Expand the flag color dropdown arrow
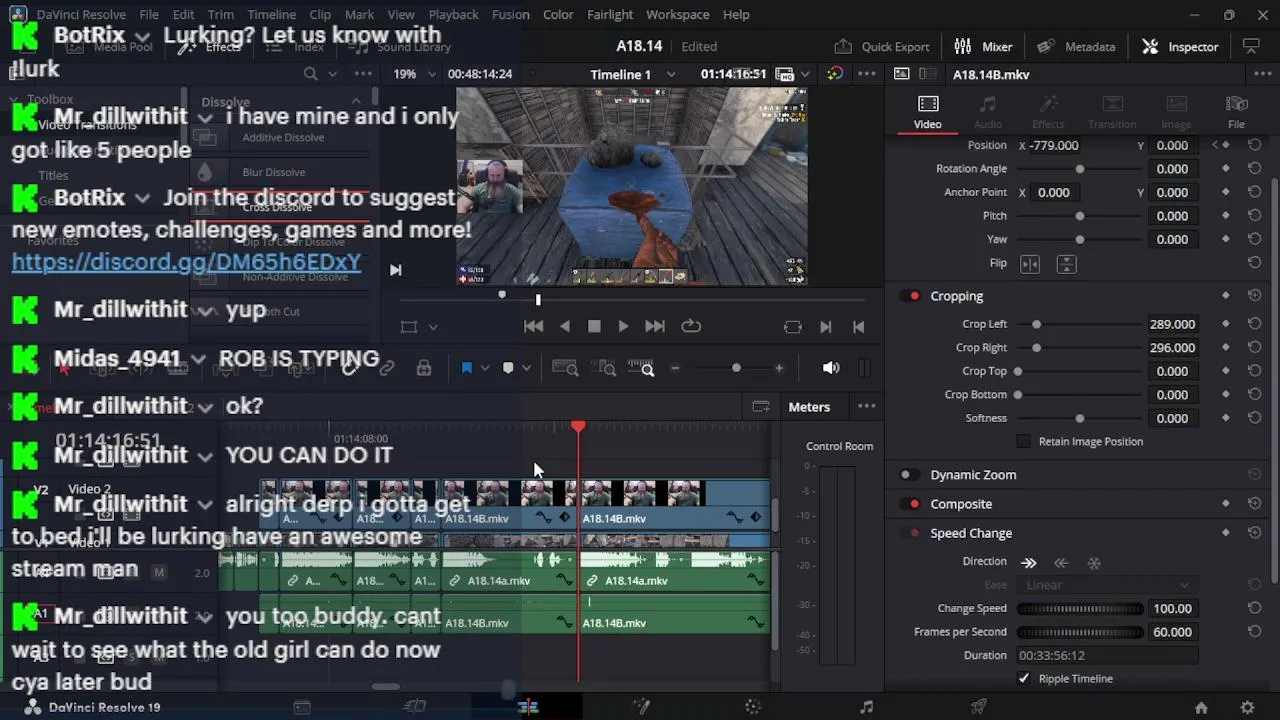Image resolution: width=1280 pixels, height=720 pixels. click(x=485, y=368)
